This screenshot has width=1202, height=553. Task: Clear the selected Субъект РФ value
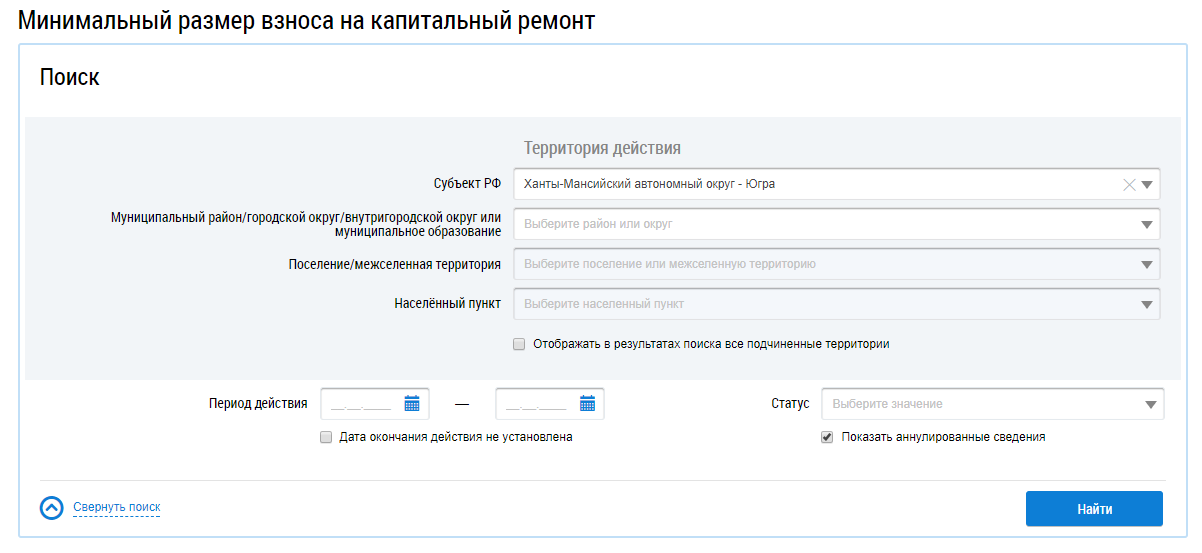[1129, 184]
